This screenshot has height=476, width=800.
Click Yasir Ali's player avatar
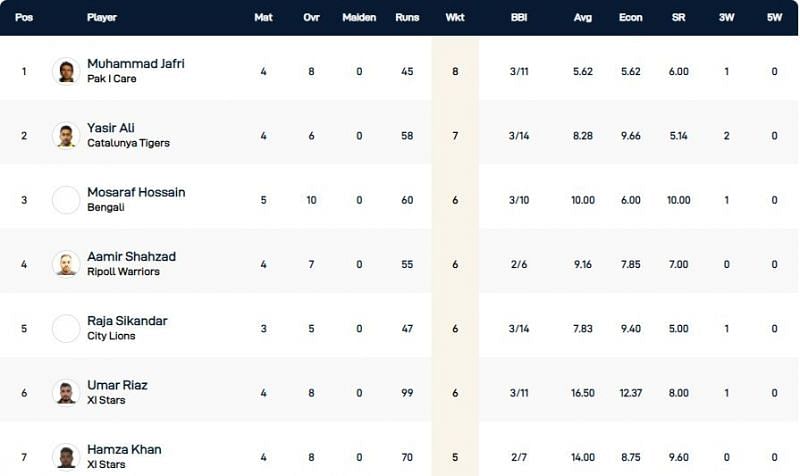click(x=66, y=135)
